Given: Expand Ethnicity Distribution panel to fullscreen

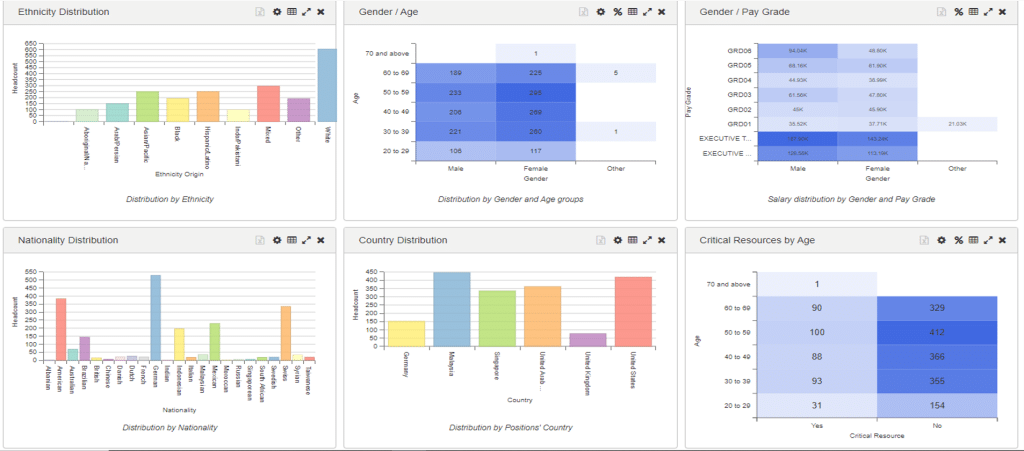Looking at the screenshot, I should [x=306, y=12].
